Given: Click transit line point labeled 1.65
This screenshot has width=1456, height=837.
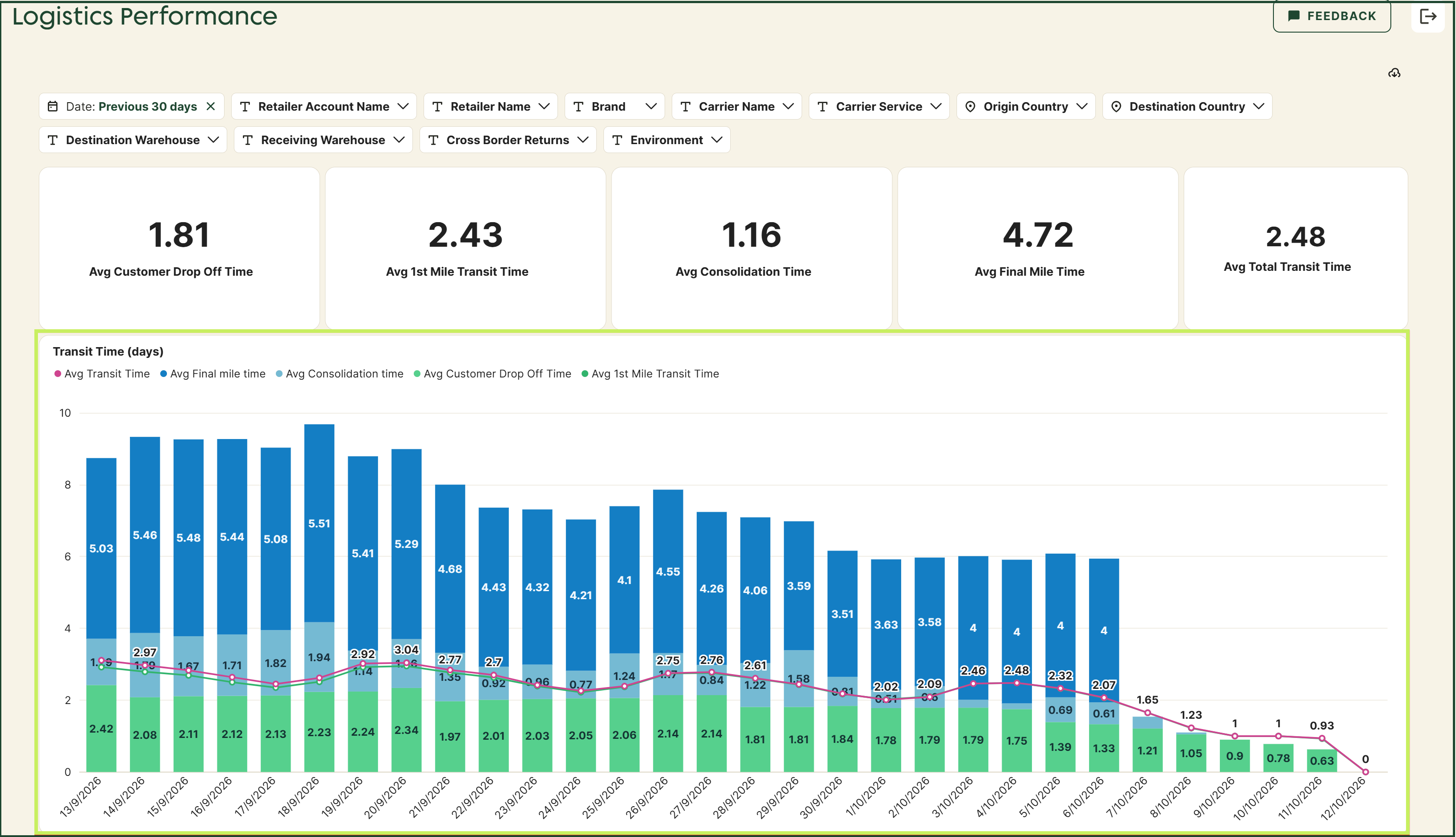Looking at the screenshot, I should [1148, 713].
